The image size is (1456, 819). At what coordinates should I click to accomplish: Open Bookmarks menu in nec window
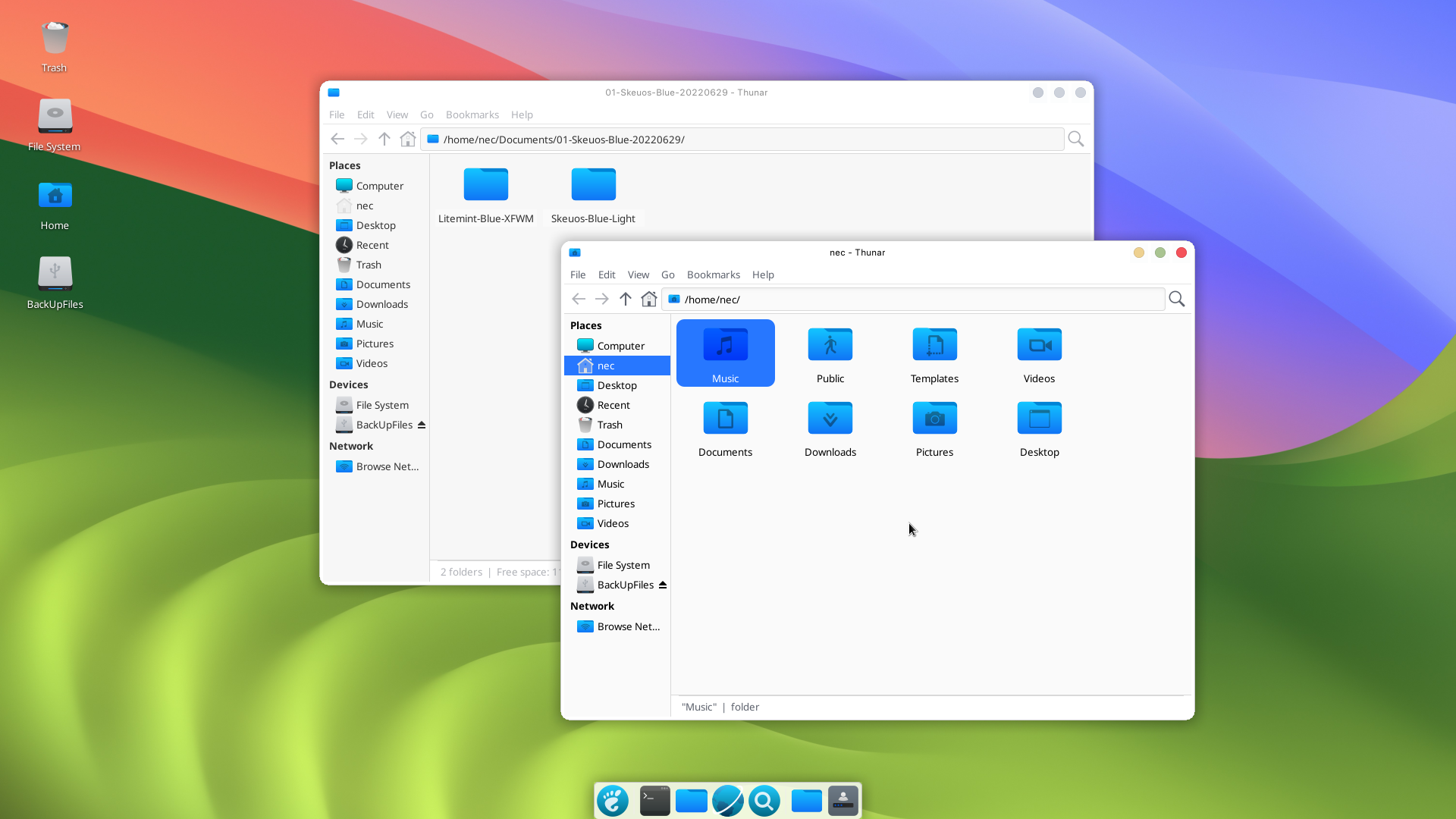click(x=714, y=275)
